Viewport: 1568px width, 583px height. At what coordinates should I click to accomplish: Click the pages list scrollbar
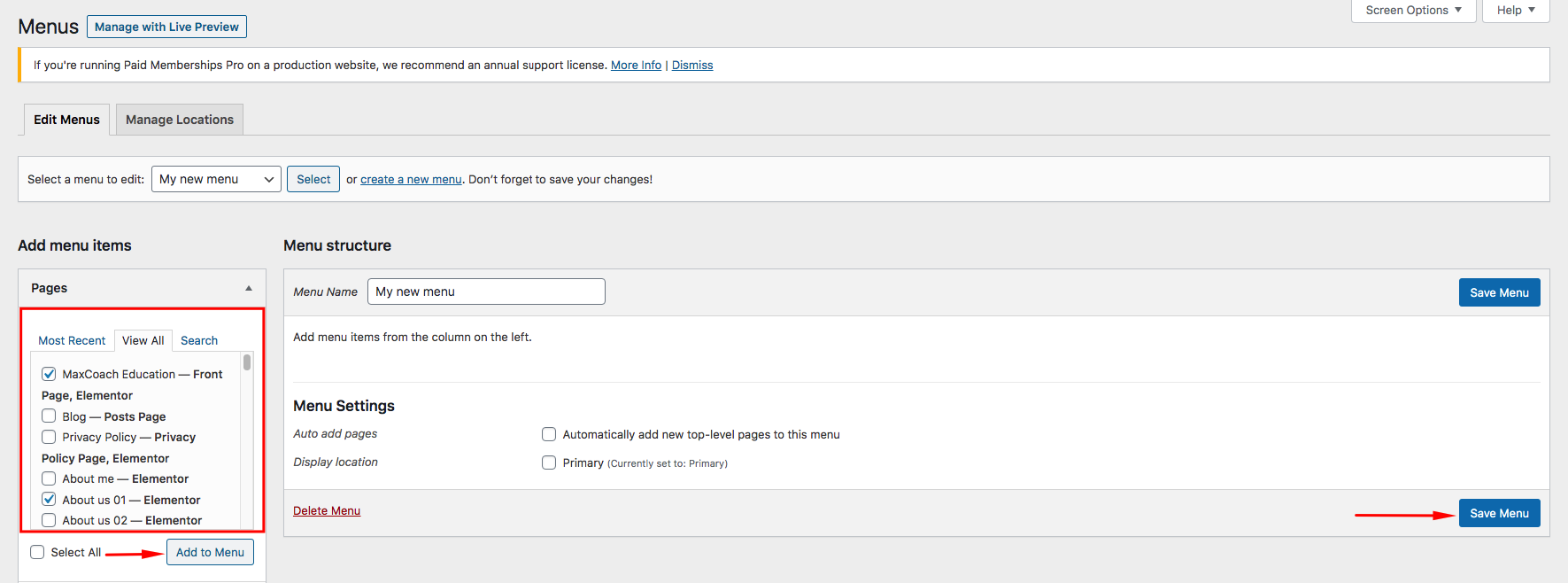coord(247,363)
